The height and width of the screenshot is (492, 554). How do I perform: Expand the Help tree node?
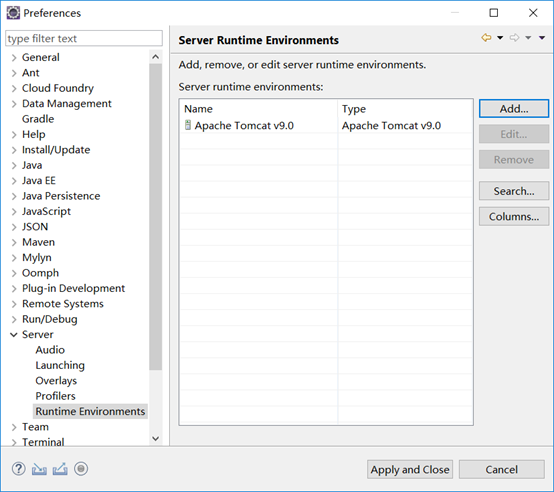click(14, 135)
